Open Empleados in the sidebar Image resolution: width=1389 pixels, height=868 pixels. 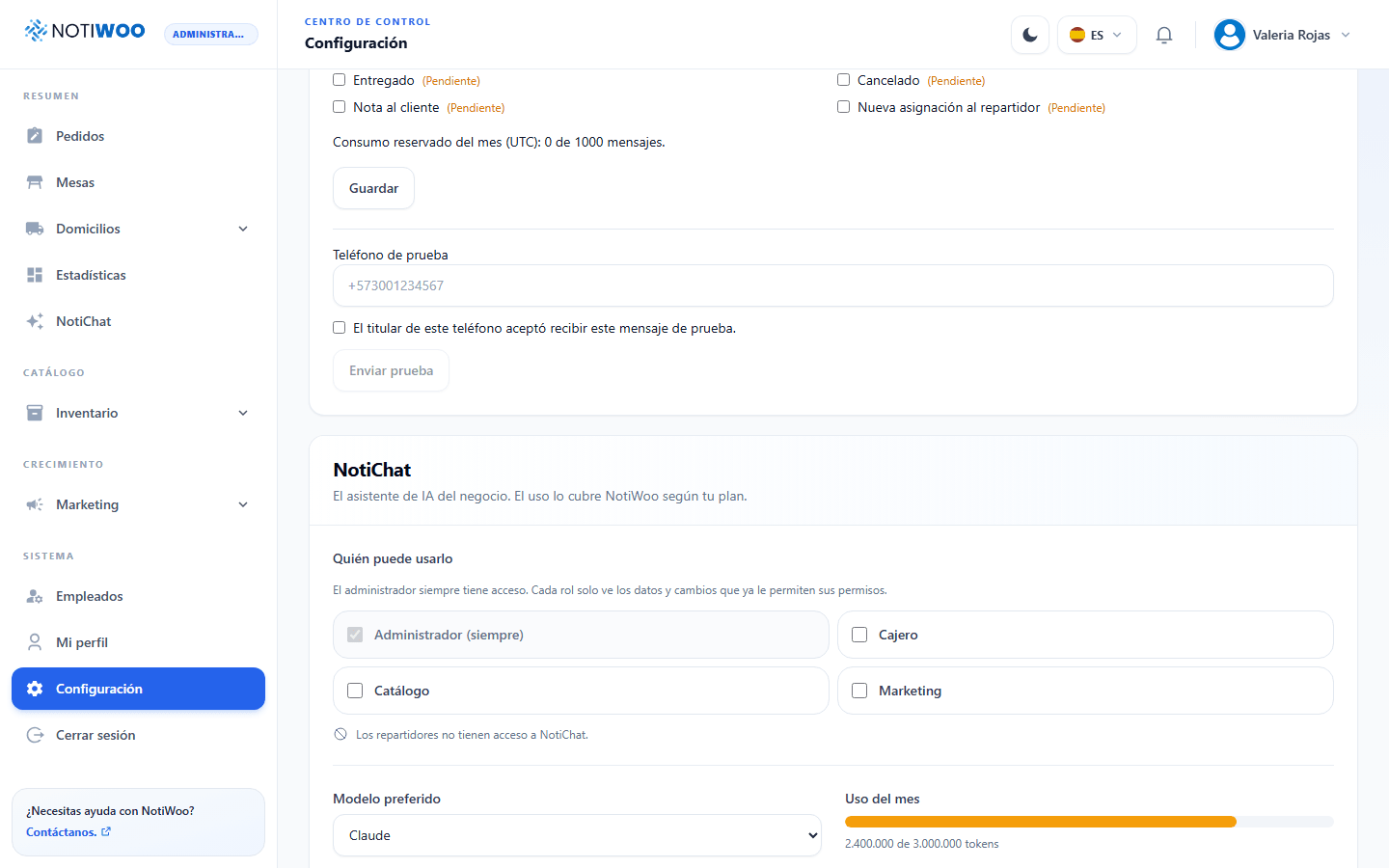pyautogui.click(x=138, y=596)
